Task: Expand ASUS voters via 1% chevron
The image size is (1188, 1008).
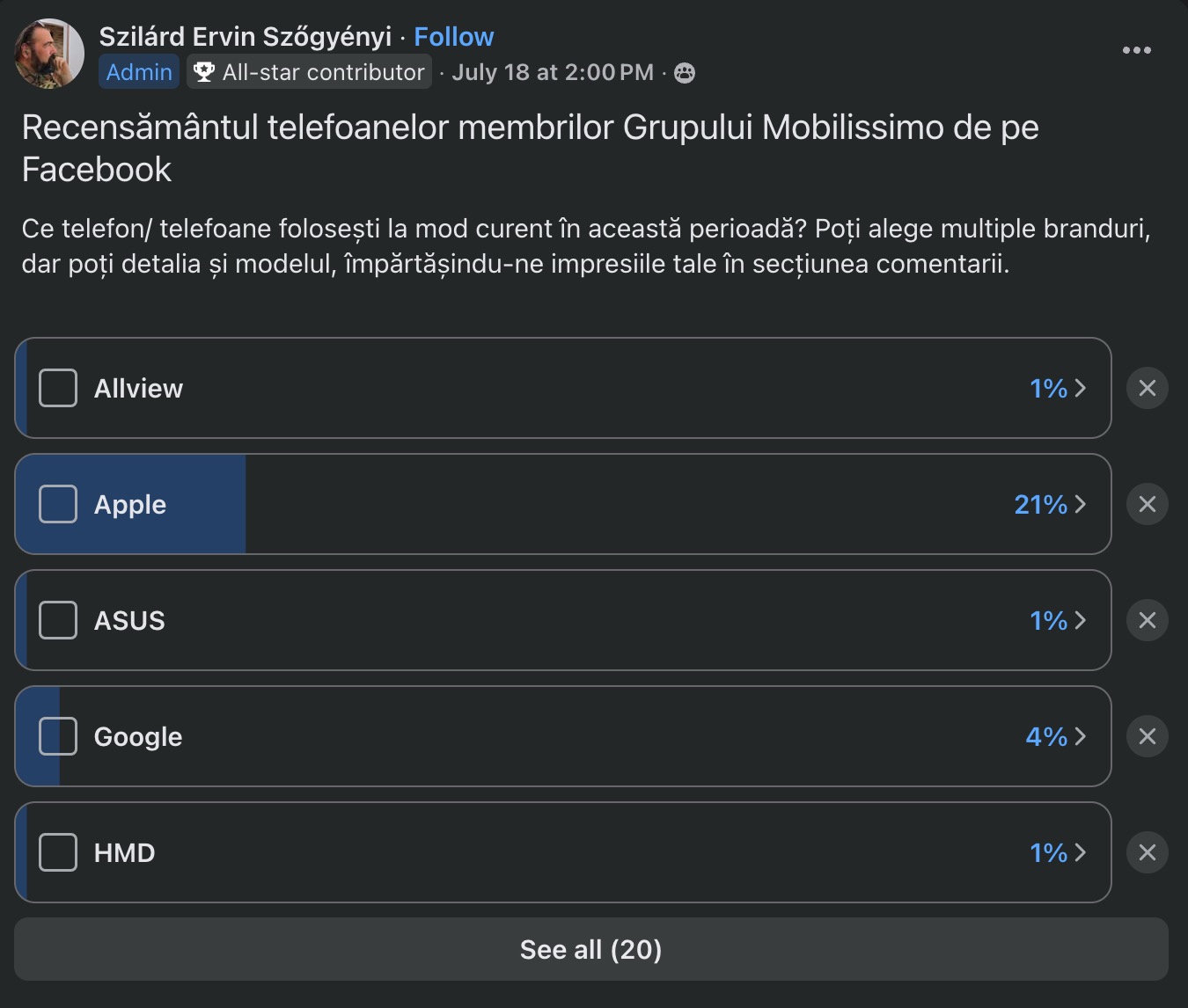Action: click(x=1059, y=620)
